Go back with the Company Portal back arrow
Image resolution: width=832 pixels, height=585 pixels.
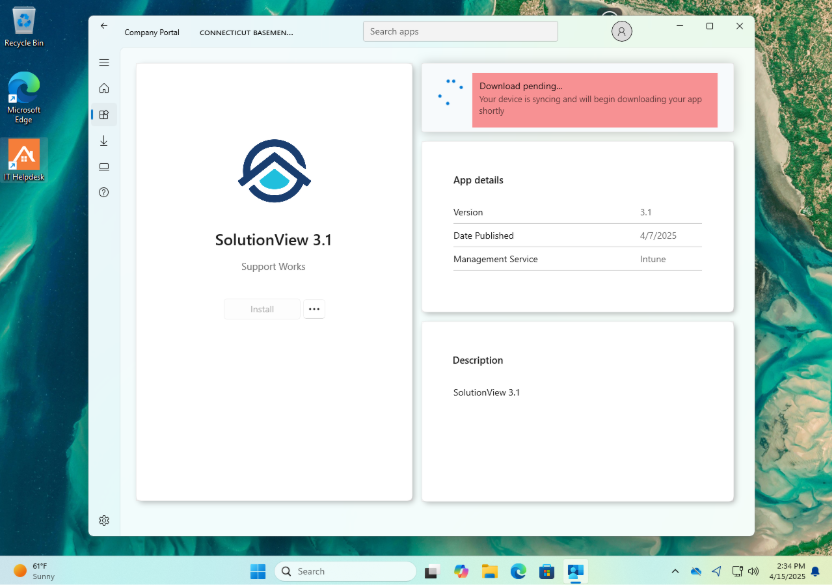coord(104,25)
